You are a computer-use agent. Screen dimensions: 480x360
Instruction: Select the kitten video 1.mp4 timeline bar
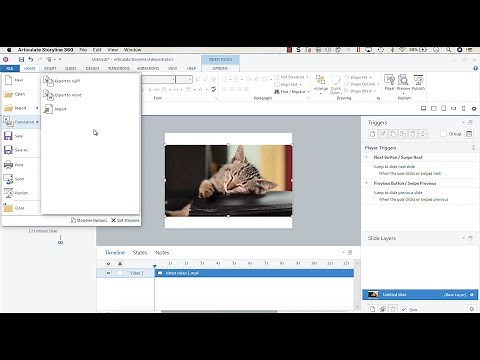(254, 273)
